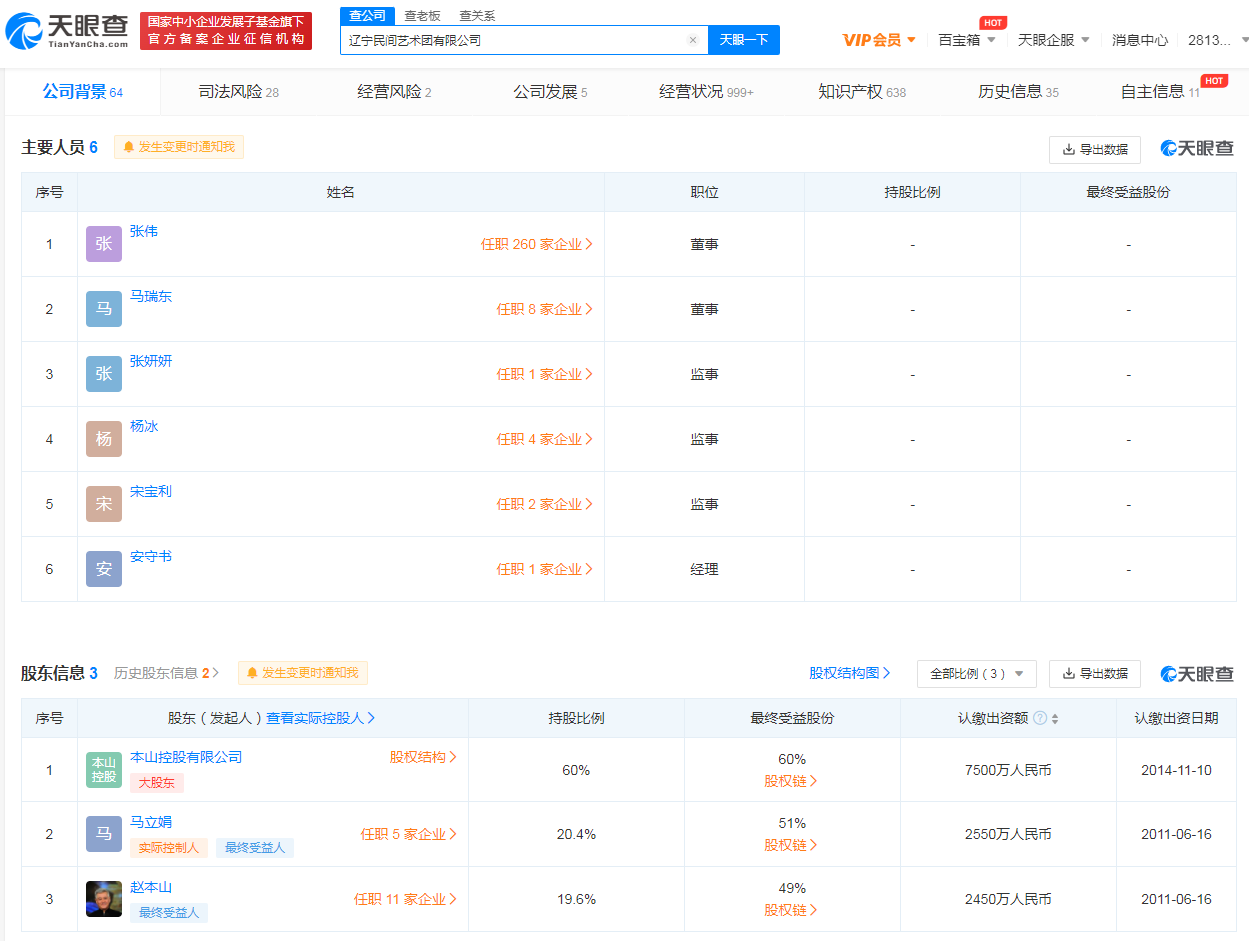Image resolution: width=1249 pixels, height=941 pixels.
Task: Expand 马立娟's 任职 5 家企业 link
Action: pos(409,834)
